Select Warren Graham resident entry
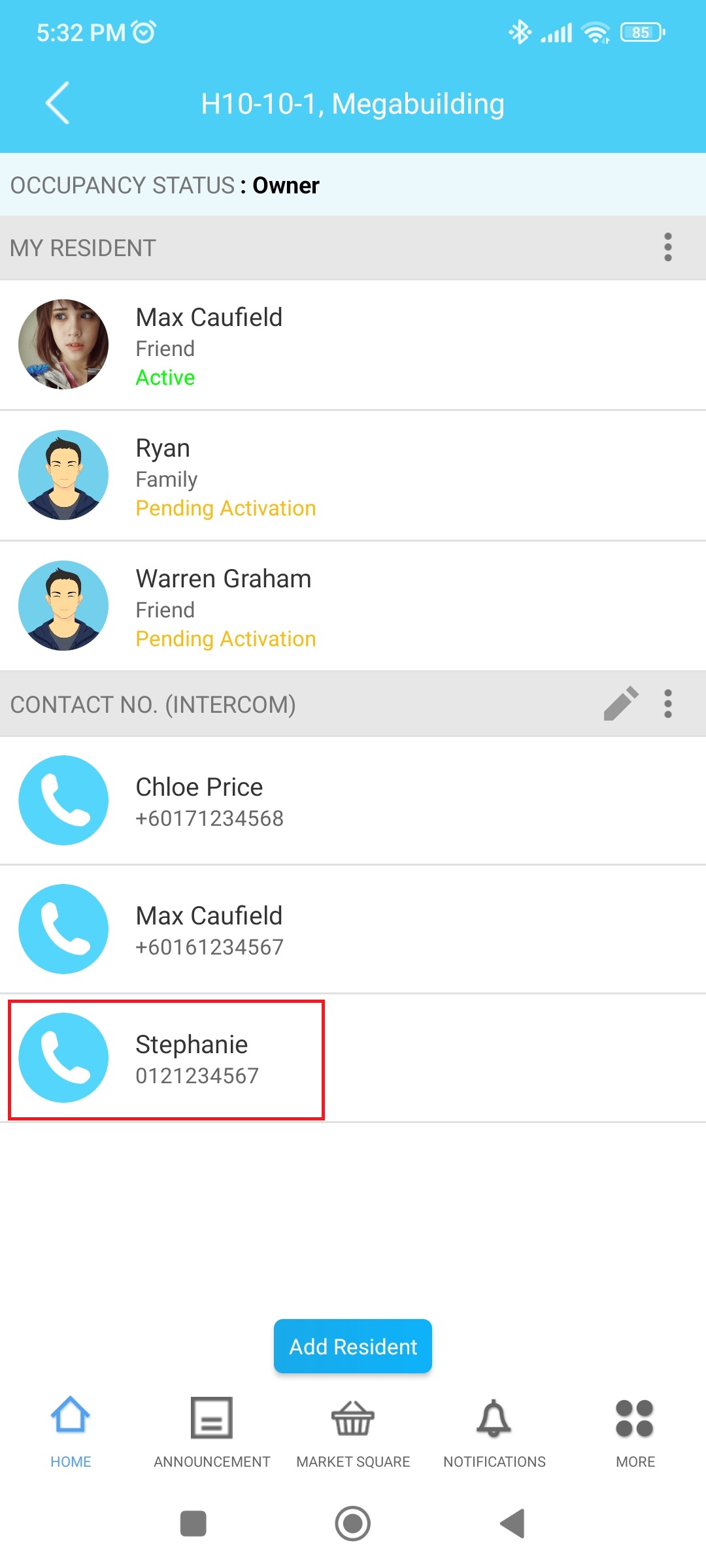 pyautogui.click(x=353, y=606)
